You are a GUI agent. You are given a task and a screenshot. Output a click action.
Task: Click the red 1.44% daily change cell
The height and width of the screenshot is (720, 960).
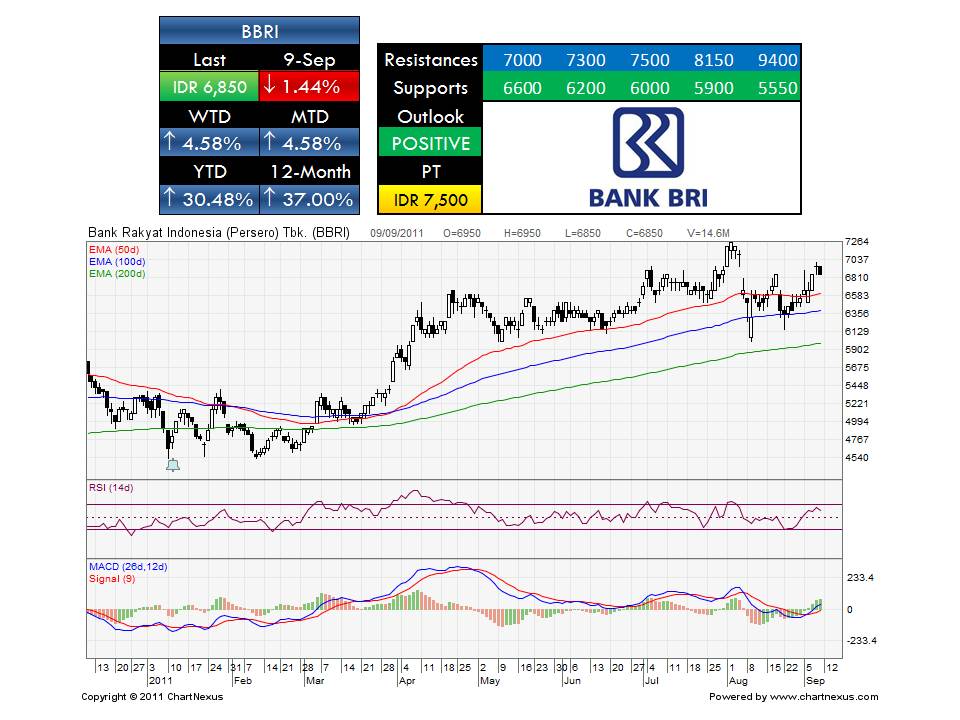[x=310, y=87]
